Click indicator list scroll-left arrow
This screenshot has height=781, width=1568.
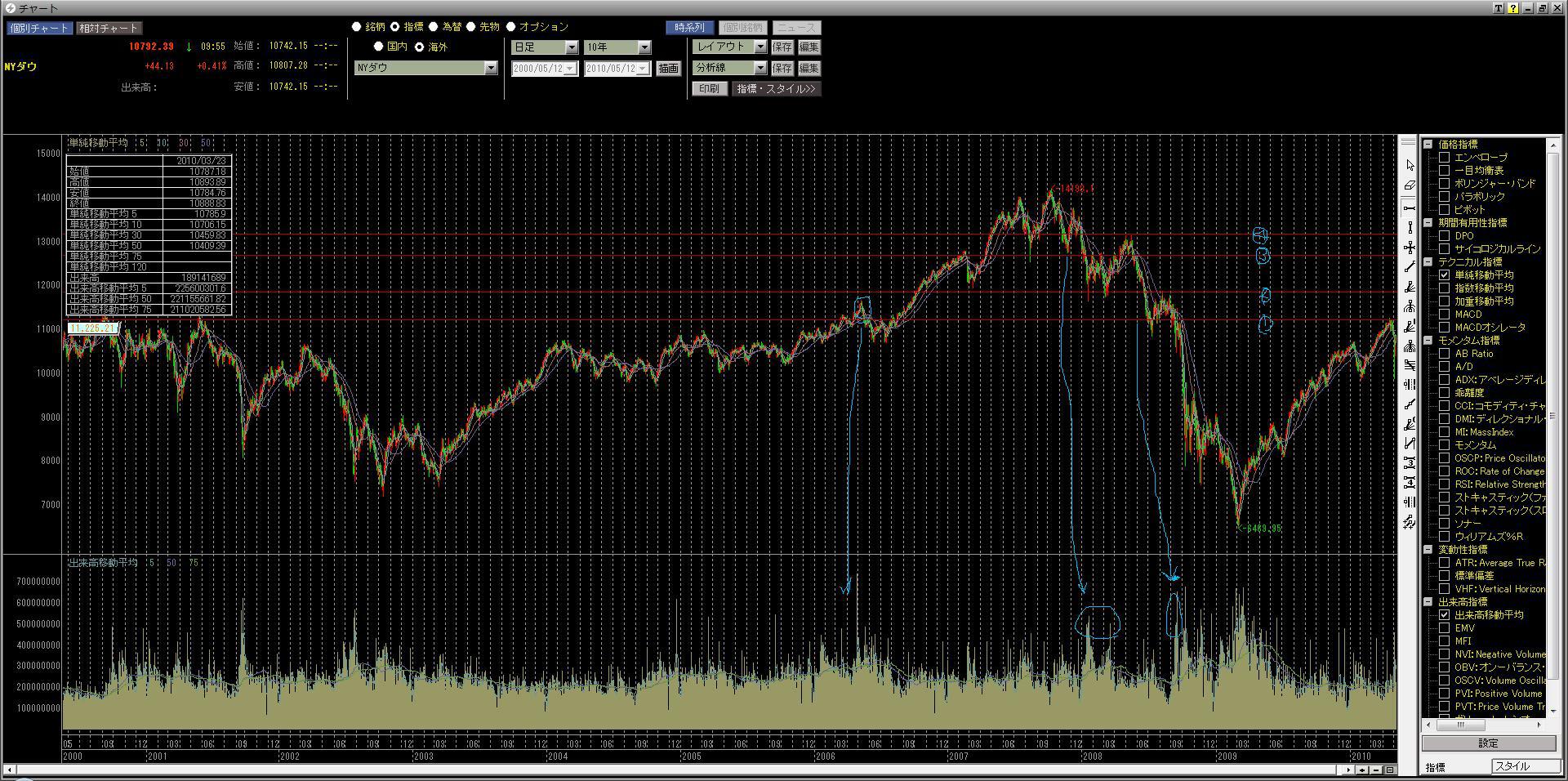(x=1429, y=725)
